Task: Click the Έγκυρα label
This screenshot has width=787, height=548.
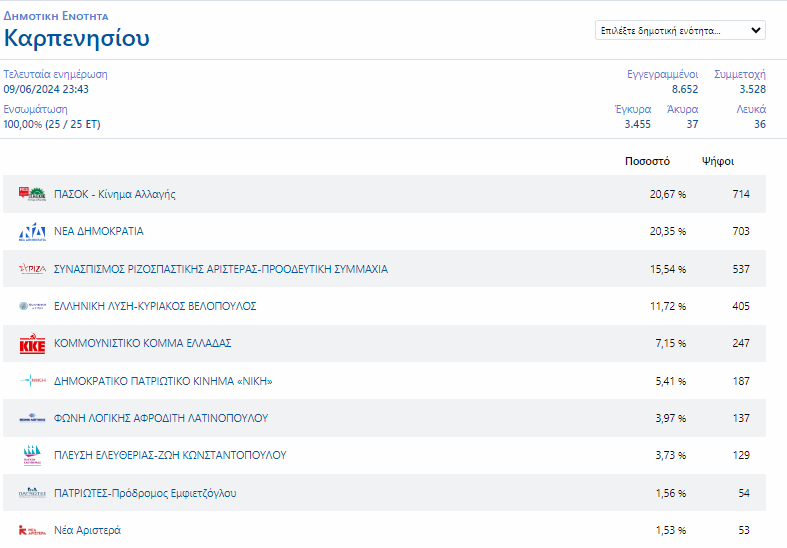Action: [x=633, y=109]
